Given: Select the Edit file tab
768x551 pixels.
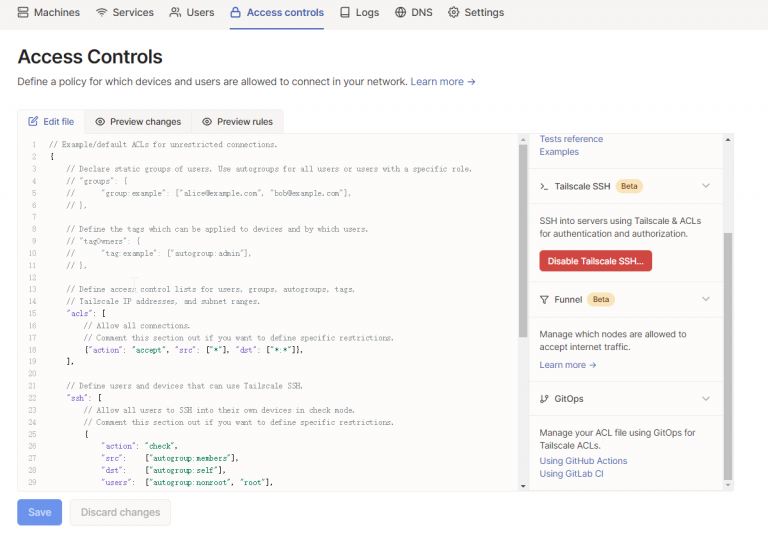Looking at the screenshot, I should [51, 122].
